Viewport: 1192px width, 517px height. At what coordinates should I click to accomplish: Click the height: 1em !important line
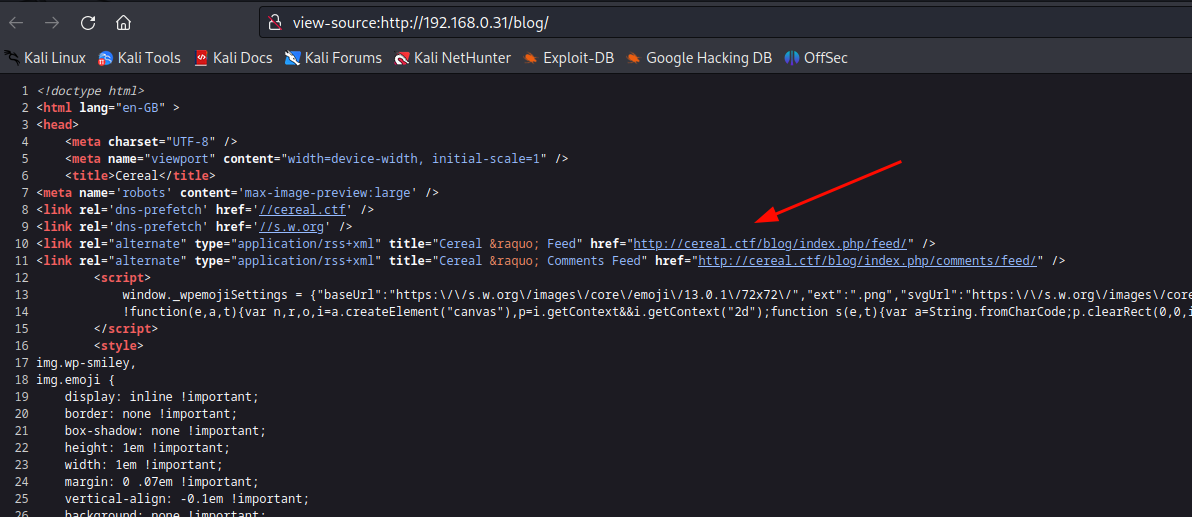147,447
